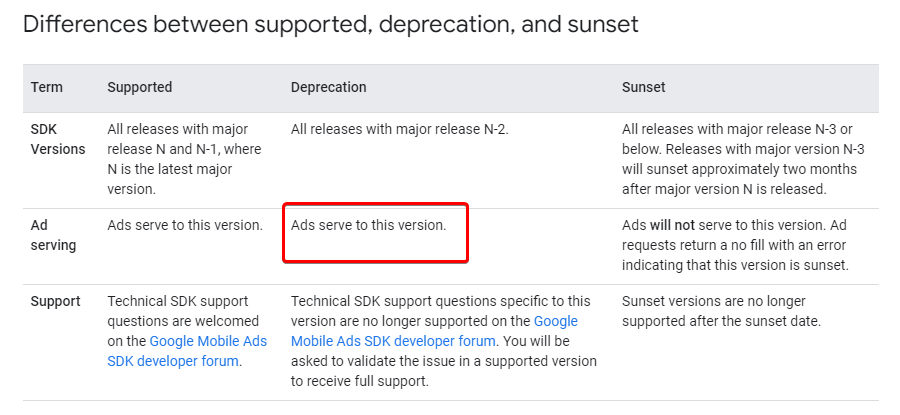
Task: Select the SDK Versions row label
Action: 58,139
